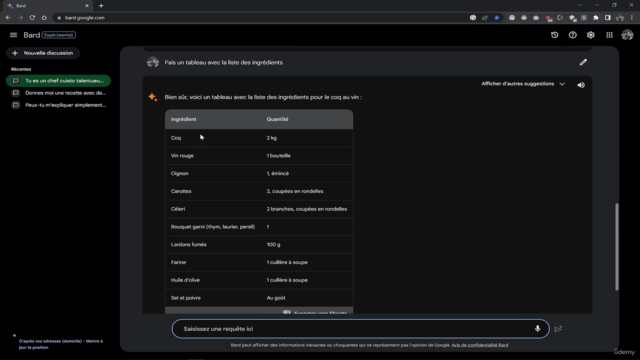Click the 'Quantité' column header
The width and height of the screenshot is (640, 360).
point(278,119)
